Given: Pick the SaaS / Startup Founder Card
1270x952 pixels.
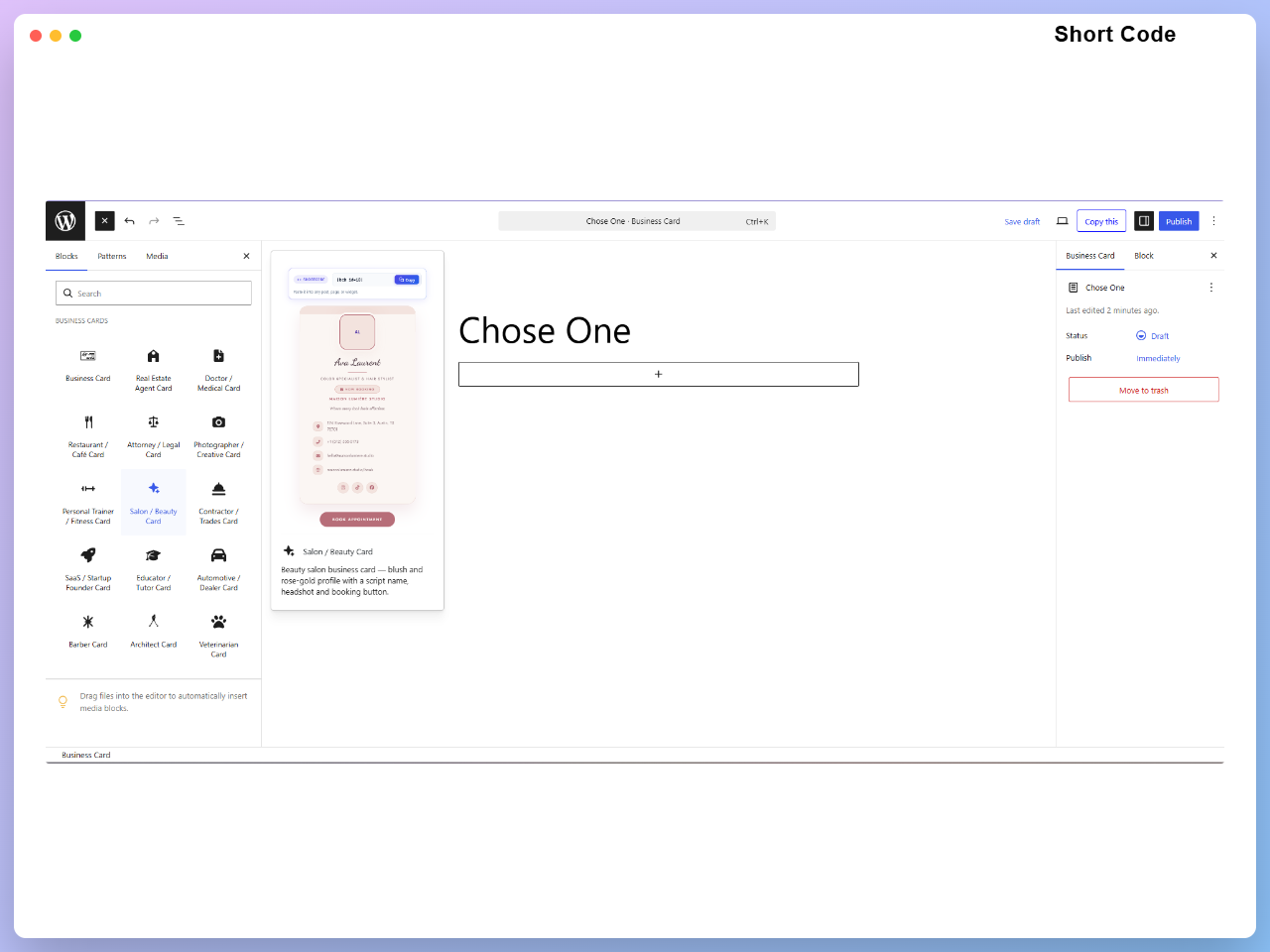Looking at the screenshot, I should [x=88, y=568].
